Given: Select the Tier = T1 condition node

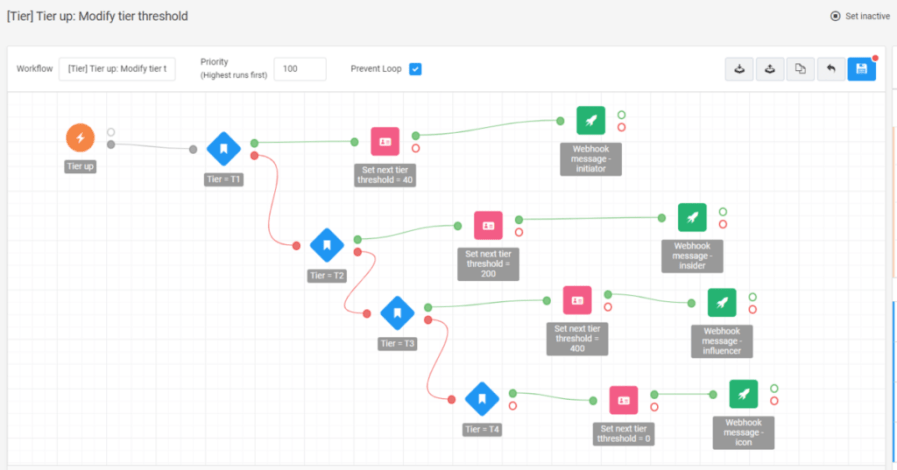Looking at the screenshot, I should point(223,149).
